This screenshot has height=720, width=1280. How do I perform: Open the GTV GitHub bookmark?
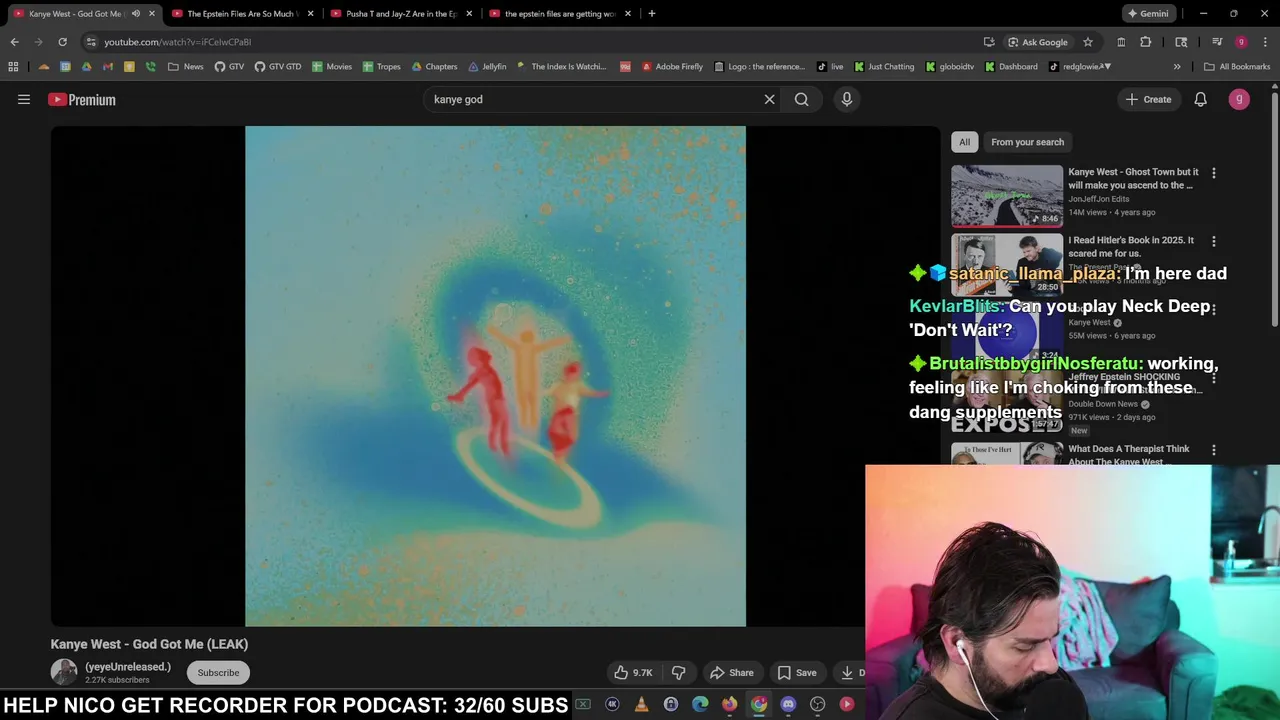(x=229, y=67)
